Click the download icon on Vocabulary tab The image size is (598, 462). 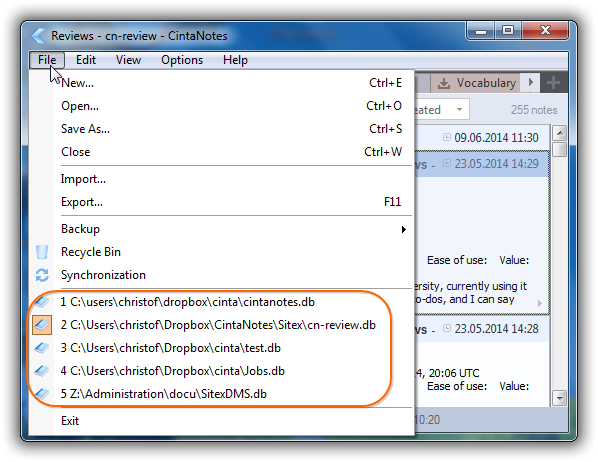point(444,83)
